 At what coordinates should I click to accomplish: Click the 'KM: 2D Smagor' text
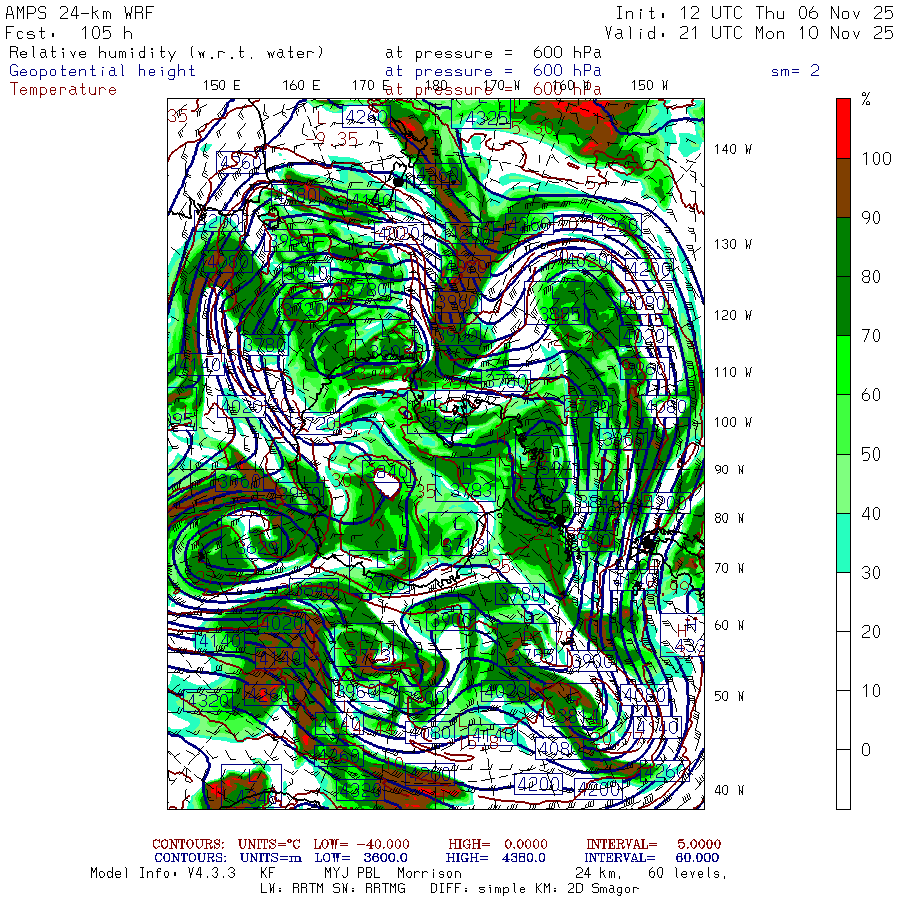click(589, 889)
